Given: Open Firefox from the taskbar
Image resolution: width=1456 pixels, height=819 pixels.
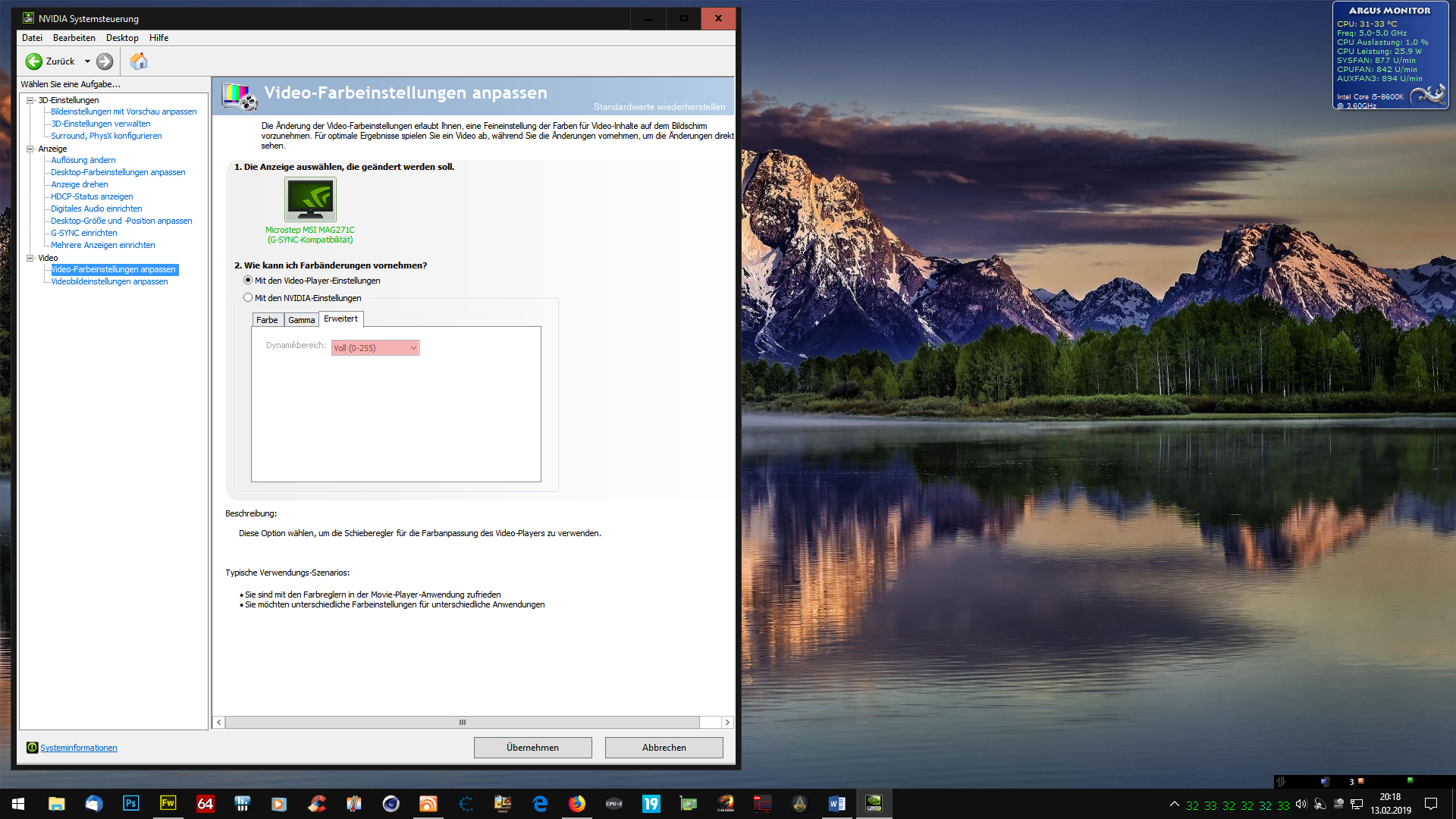Looking at the screenshot, I should pyautogui.click(x=577, y=803).
